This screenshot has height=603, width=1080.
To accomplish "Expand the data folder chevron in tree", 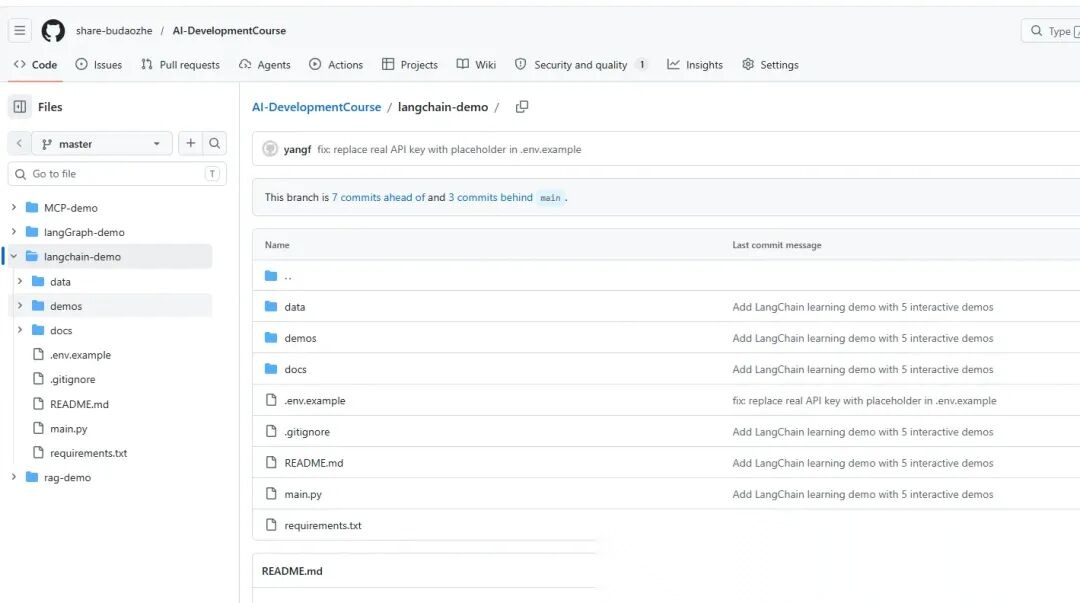I will tap(19, 281).
